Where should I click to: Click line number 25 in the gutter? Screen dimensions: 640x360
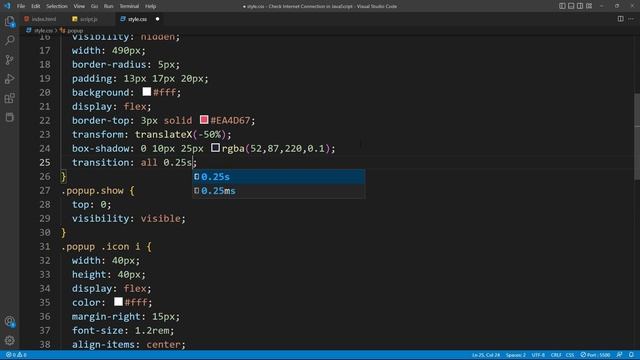(45, 162)
